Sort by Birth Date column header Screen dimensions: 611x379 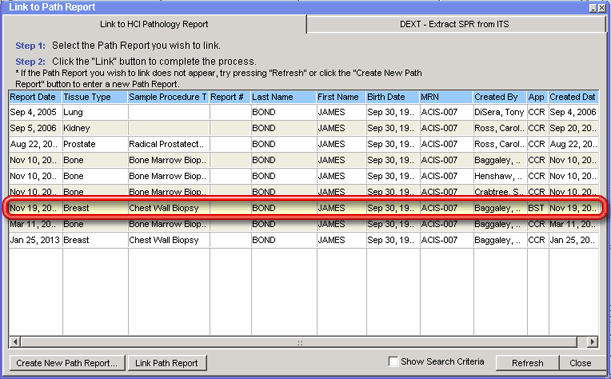pyautogui.click(x=393, y=97)
